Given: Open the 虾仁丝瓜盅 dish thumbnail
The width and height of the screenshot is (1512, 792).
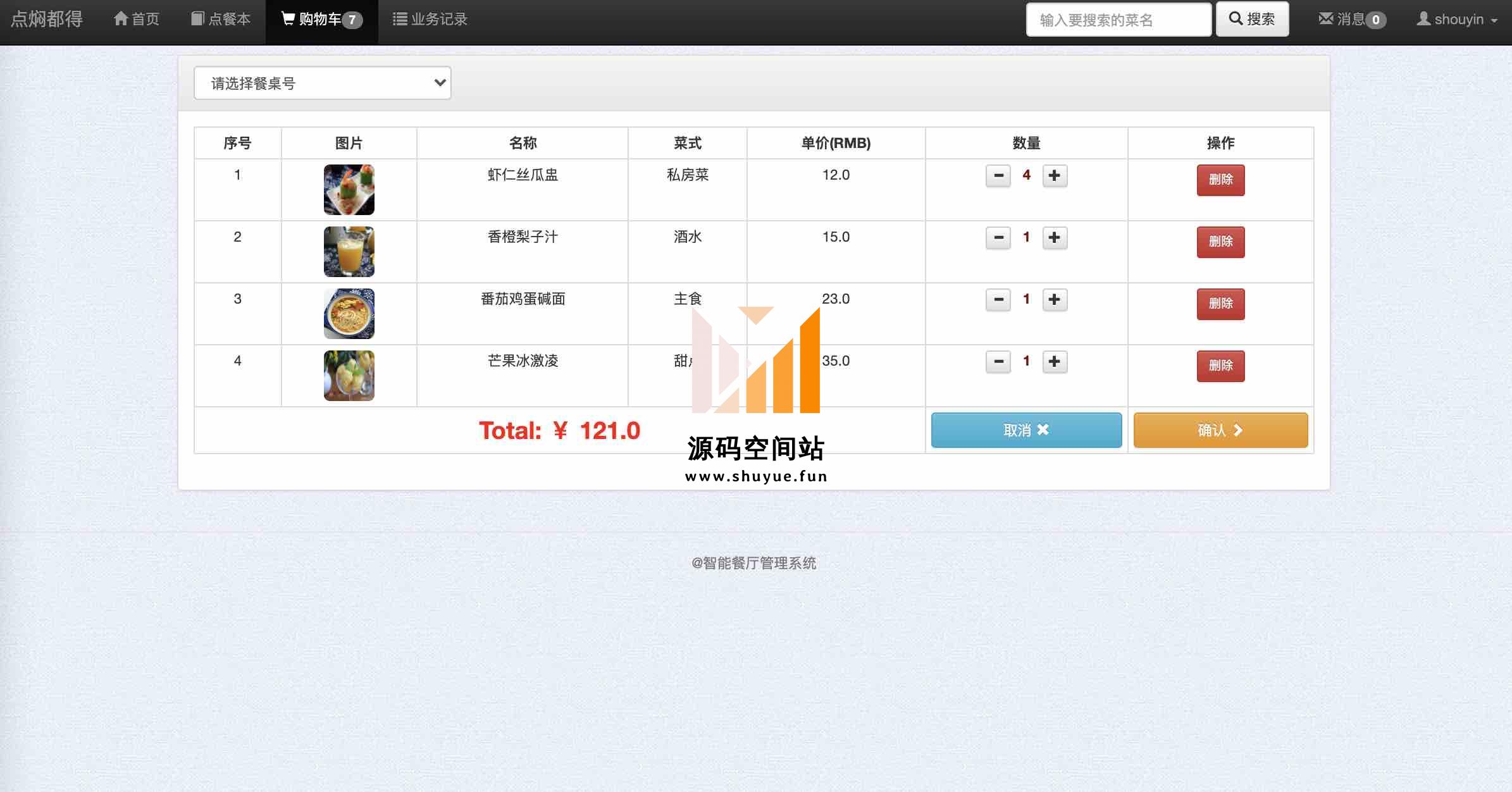Looking at the screenshot, I should pos(349,190).
